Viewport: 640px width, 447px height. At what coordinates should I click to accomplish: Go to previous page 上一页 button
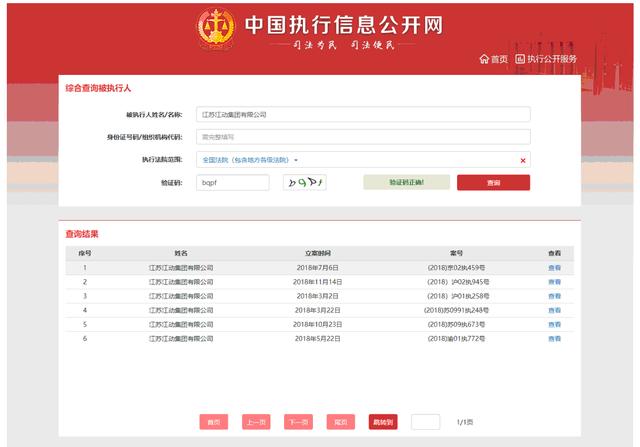point(256,422)
